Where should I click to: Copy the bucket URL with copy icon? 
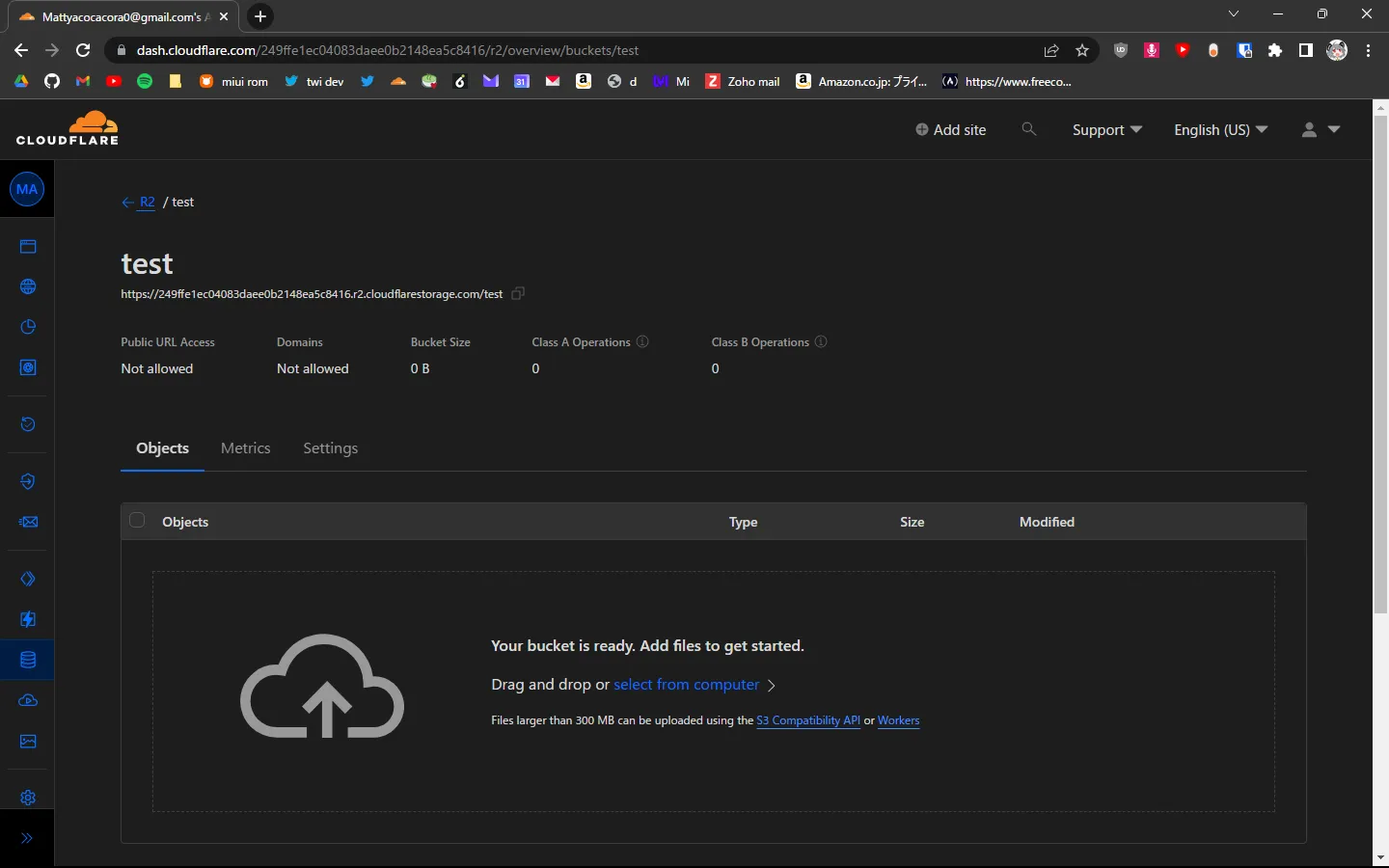(518, 293)
